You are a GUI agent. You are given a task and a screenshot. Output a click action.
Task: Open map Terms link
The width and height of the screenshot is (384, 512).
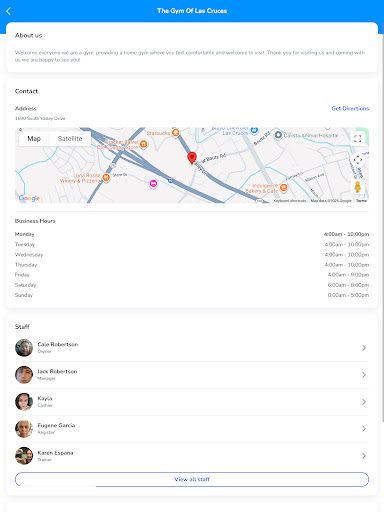(x=362, y=201)
